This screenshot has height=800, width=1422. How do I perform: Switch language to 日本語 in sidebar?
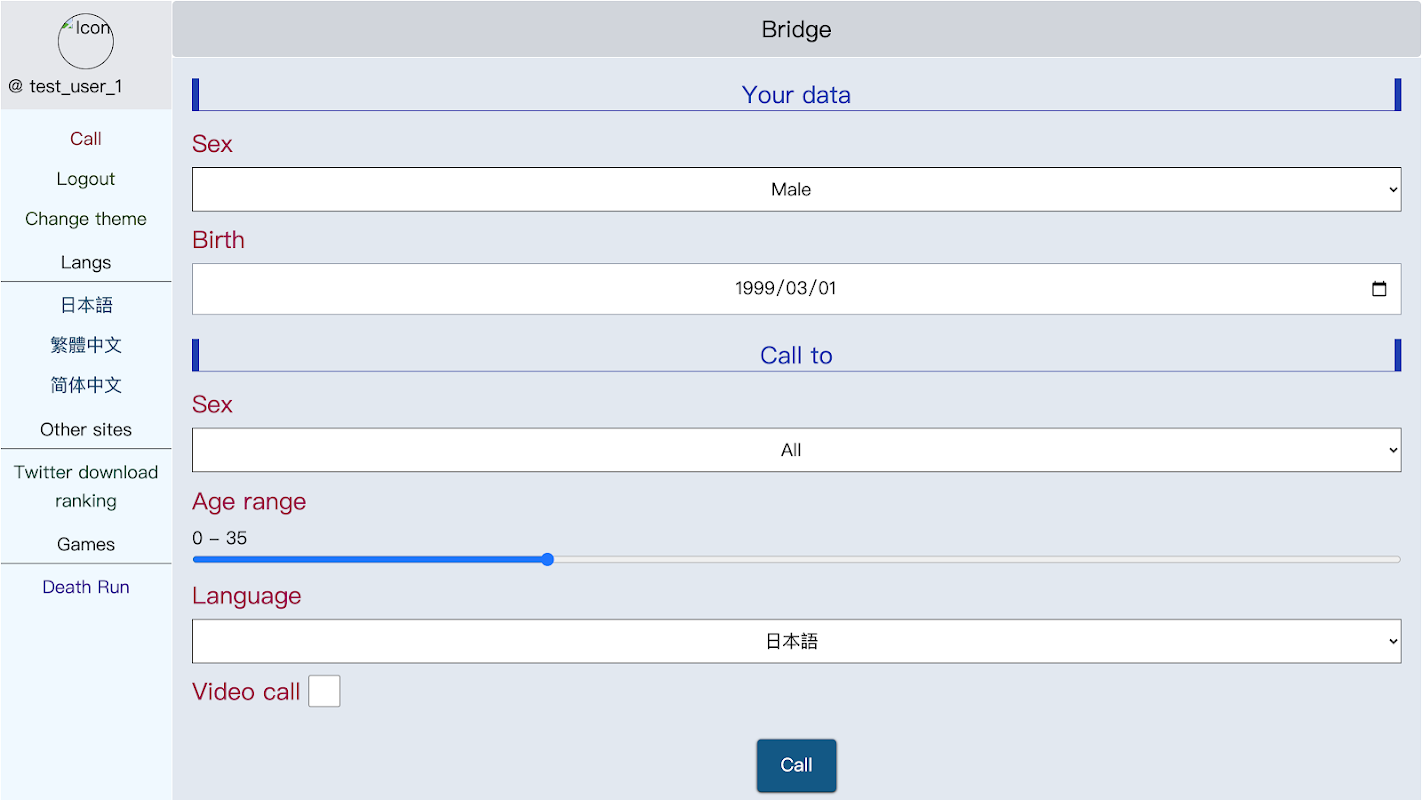tap(86, 305)
